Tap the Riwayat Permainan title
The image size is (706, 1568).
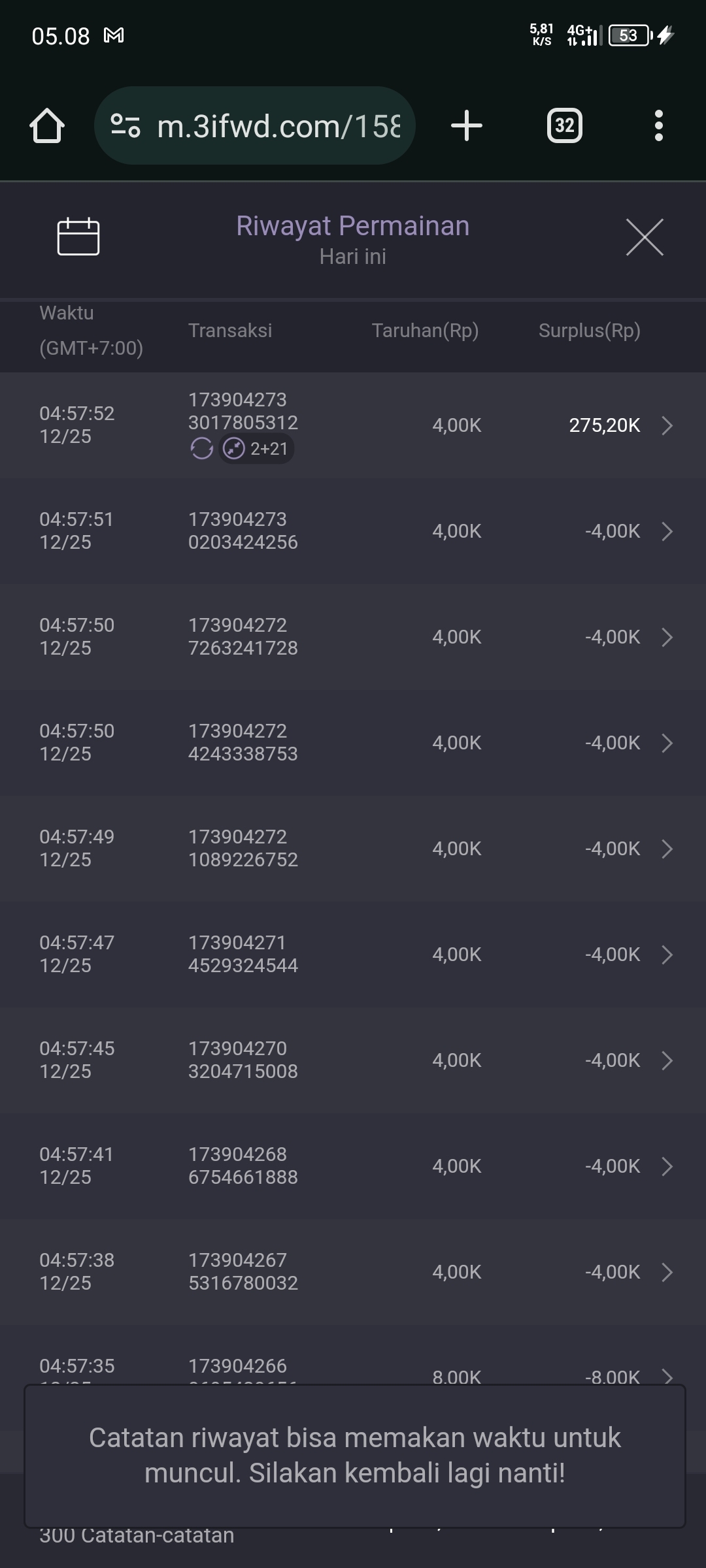352,226
